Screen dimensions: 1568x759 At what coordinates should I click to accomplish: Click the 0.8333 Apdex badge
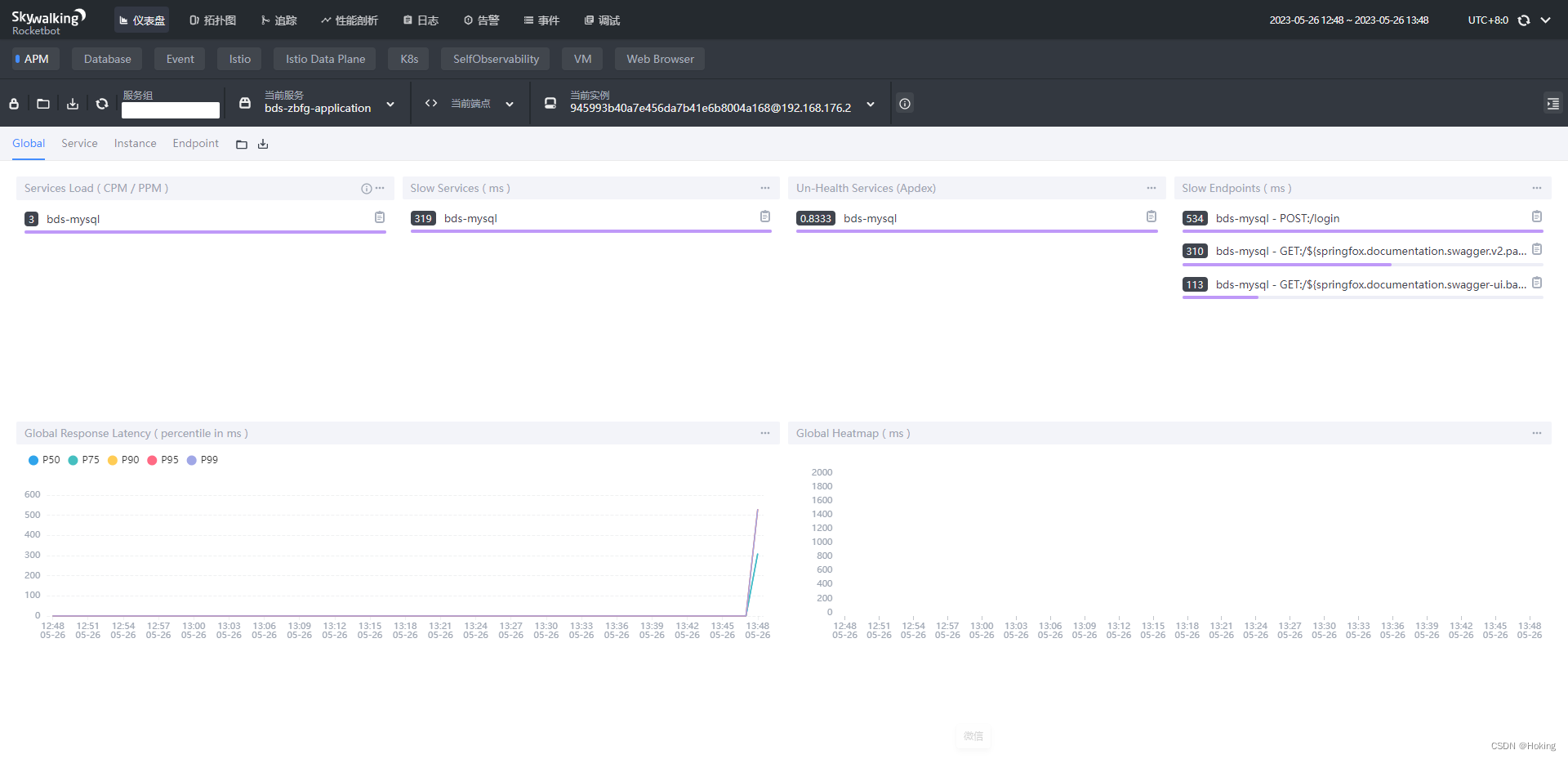[x=816, y=218]
